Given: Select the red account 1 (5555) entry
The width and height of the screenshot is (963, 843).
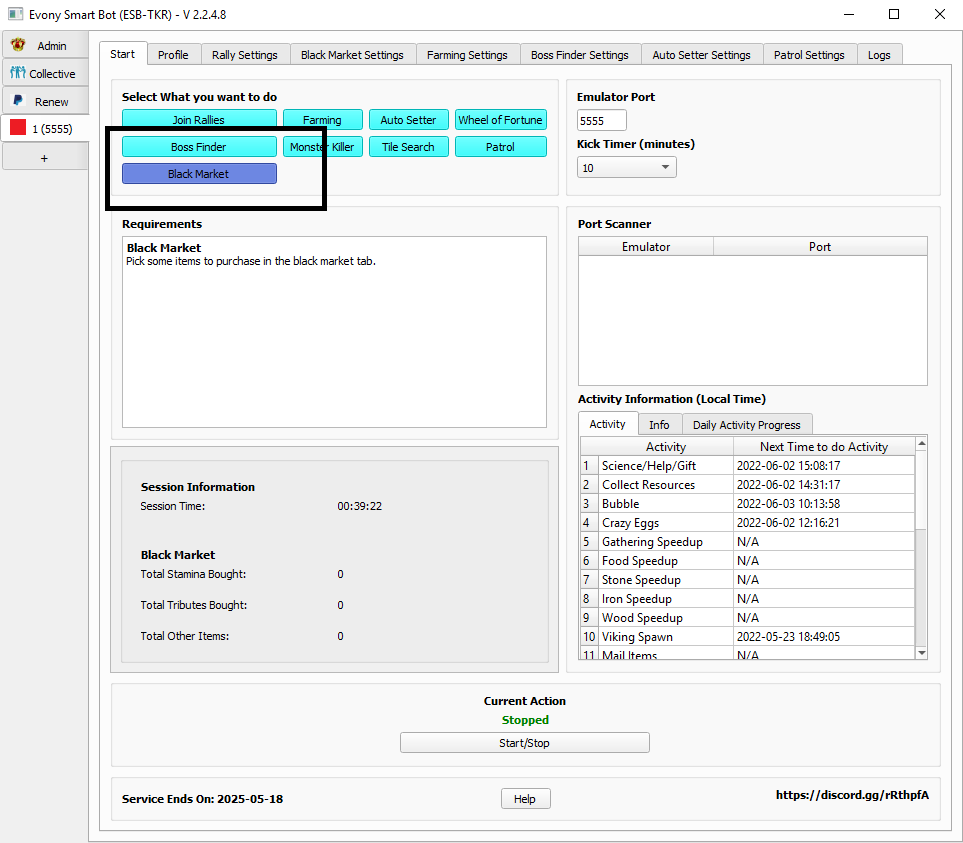Looking at the screenshot, I should click(43, 129).
